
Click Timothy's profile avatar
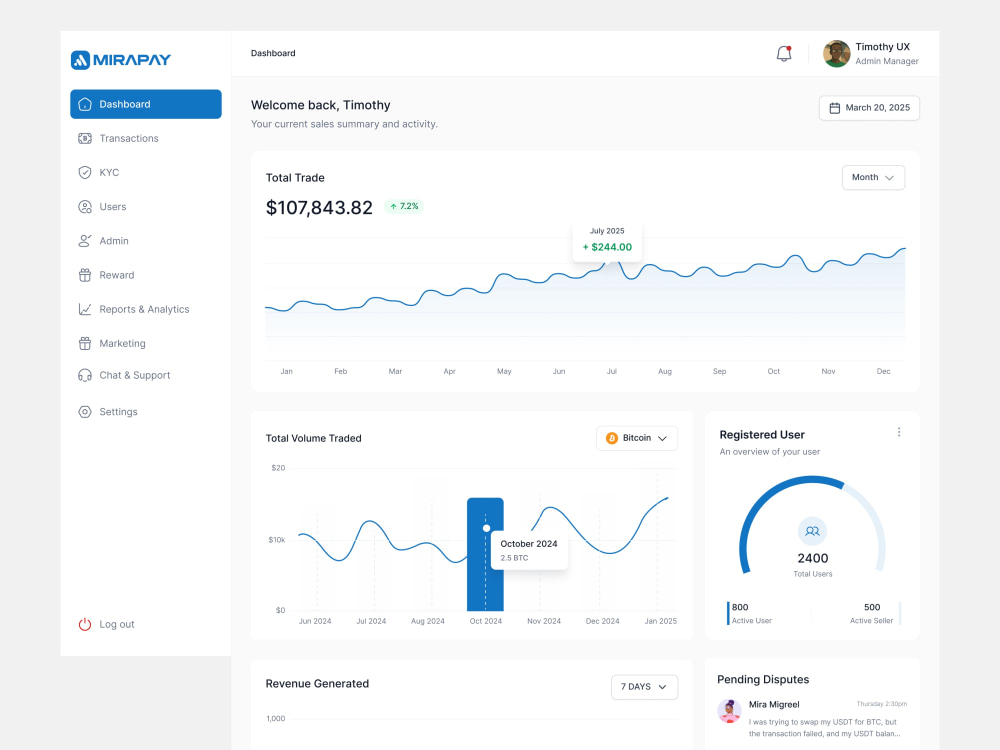pos(837,54)
